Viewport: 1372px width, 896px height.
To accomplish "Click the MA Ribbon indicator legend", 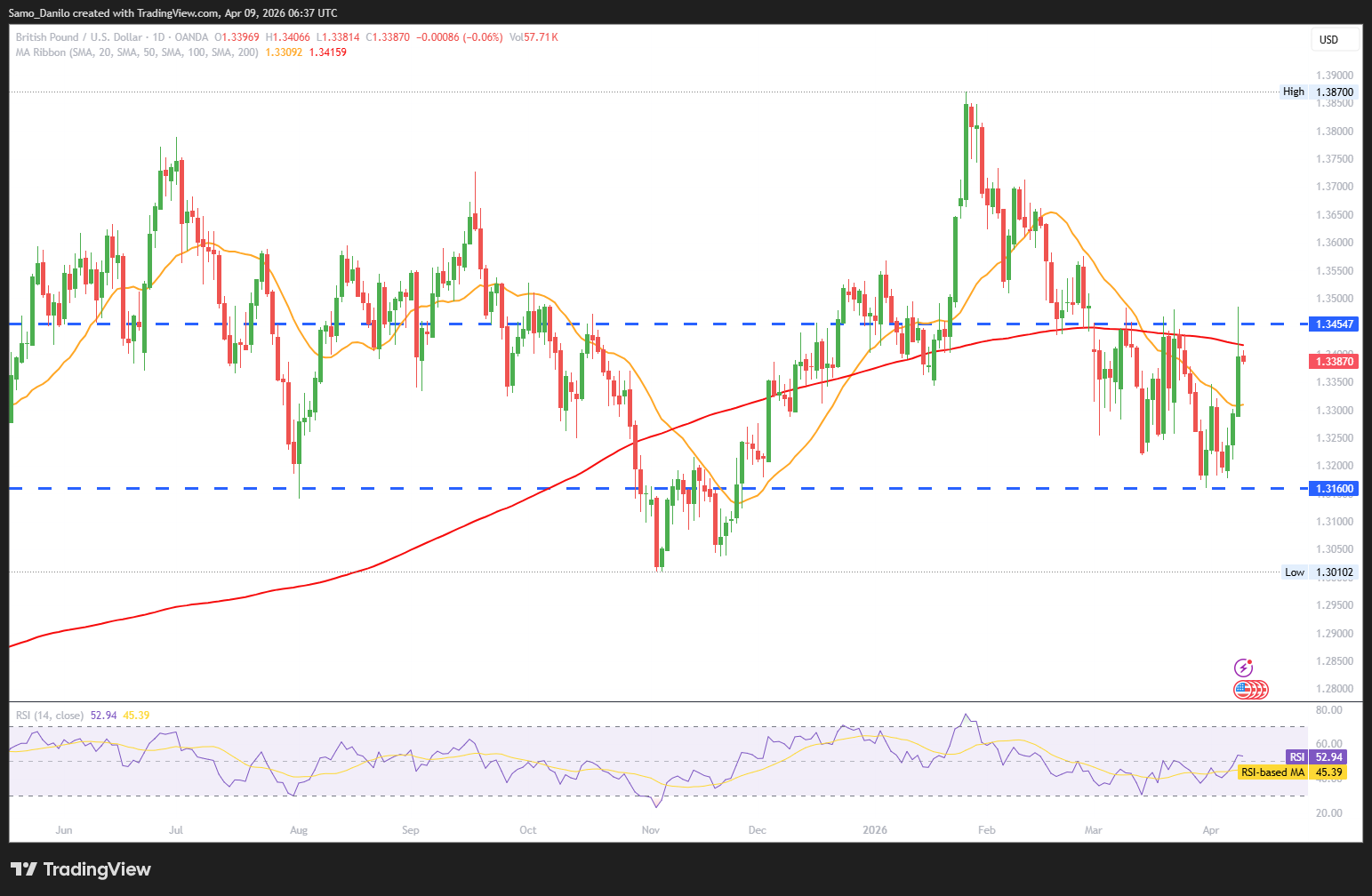I will 137,52.
